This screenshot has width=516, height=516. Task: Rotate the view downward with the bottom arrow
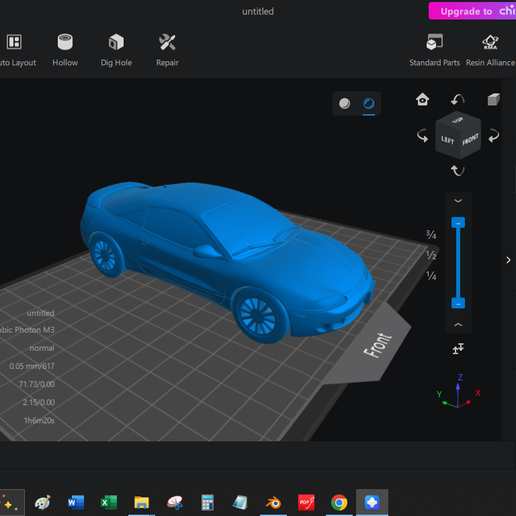tap(458, 171)
